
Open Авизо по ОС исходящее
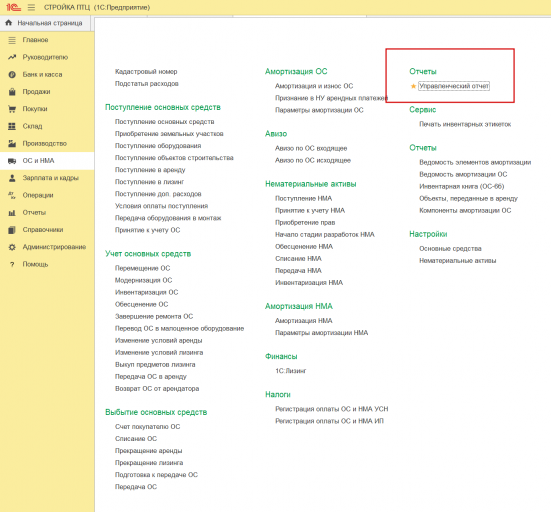313,161
